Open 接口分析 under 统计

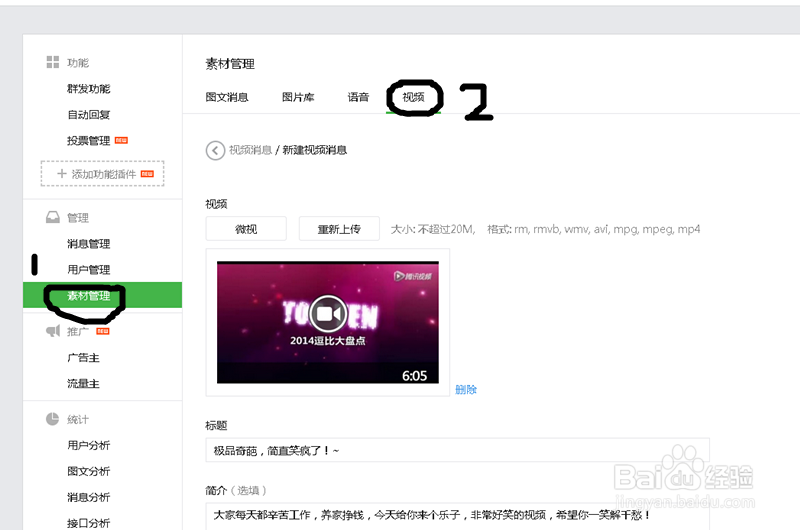[89, 523]
